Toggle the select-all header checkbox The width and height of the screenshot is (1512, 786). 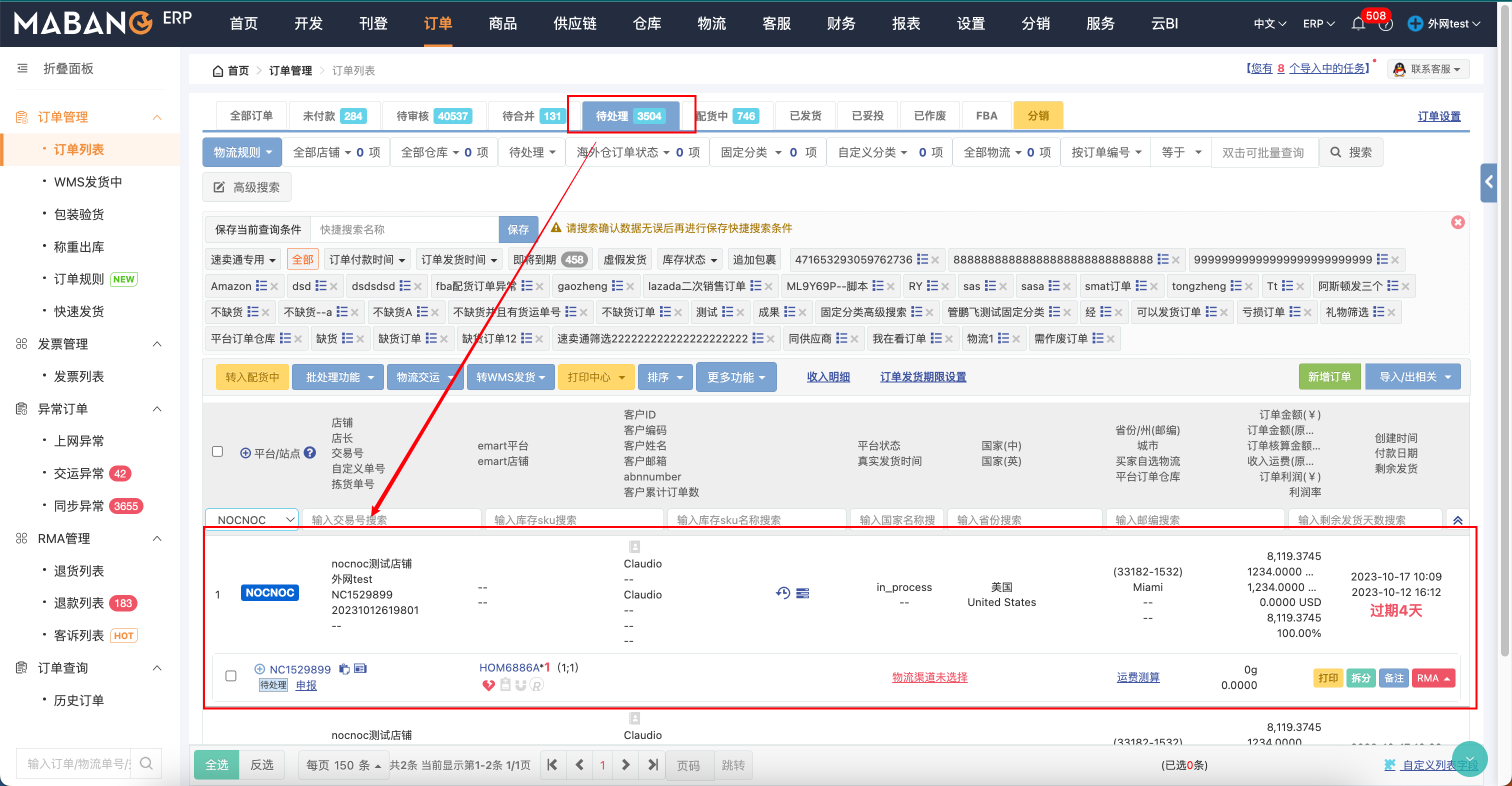218,451
